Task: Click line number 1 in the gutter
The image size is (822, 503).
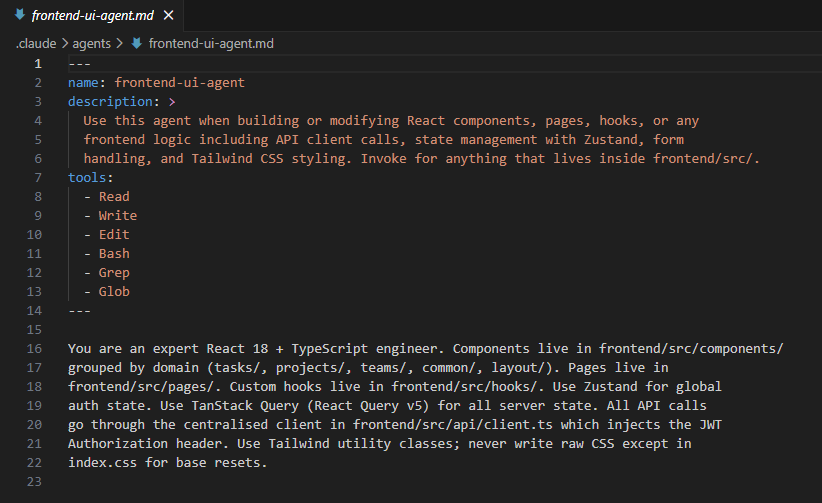Action: [38, 64]
